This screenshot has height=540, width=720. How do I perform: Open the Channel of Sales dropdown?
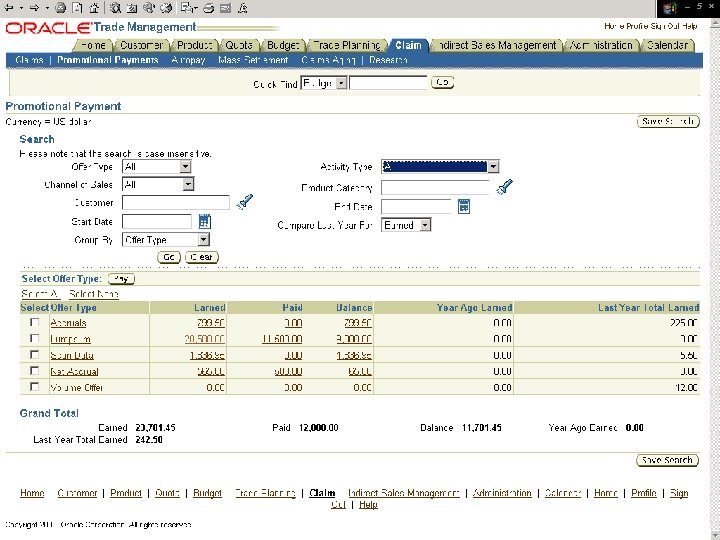point(158,185)
